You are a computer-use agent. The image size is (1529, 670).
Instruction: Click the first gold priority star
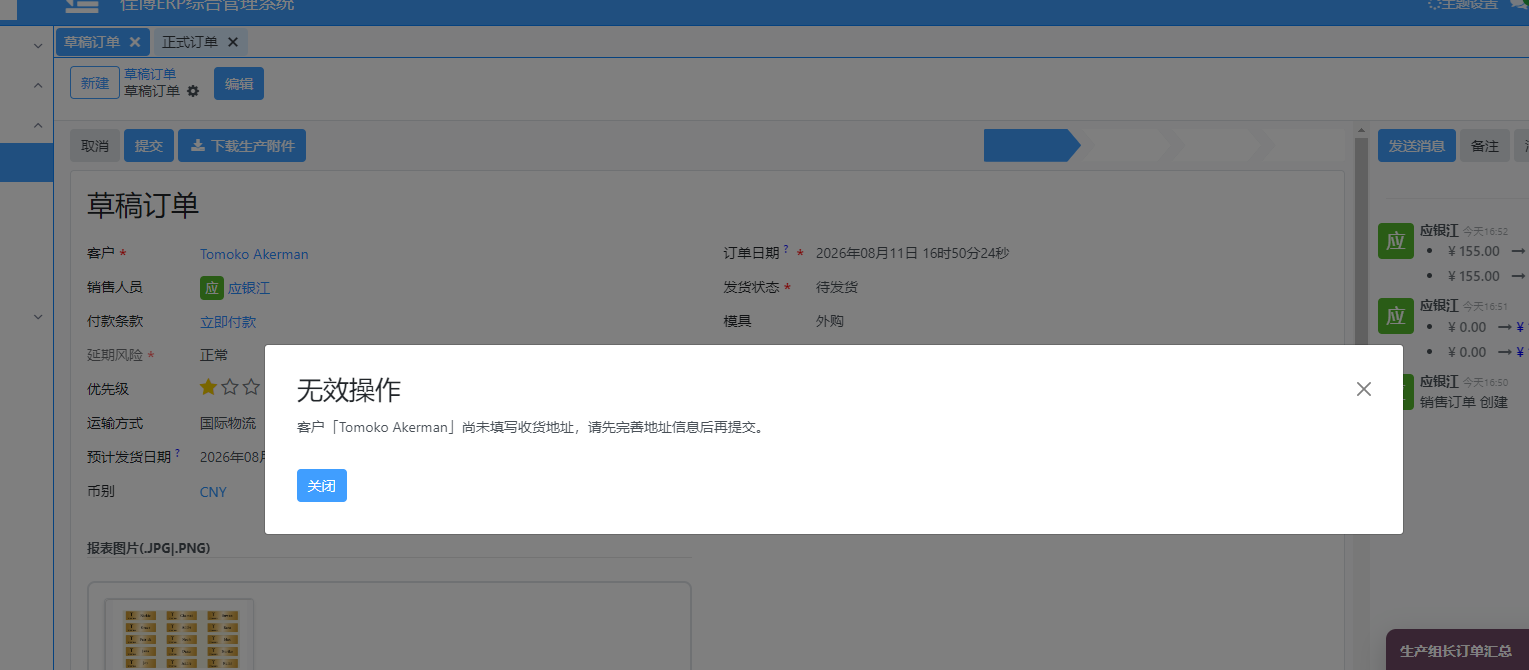[x=208, y=387]
